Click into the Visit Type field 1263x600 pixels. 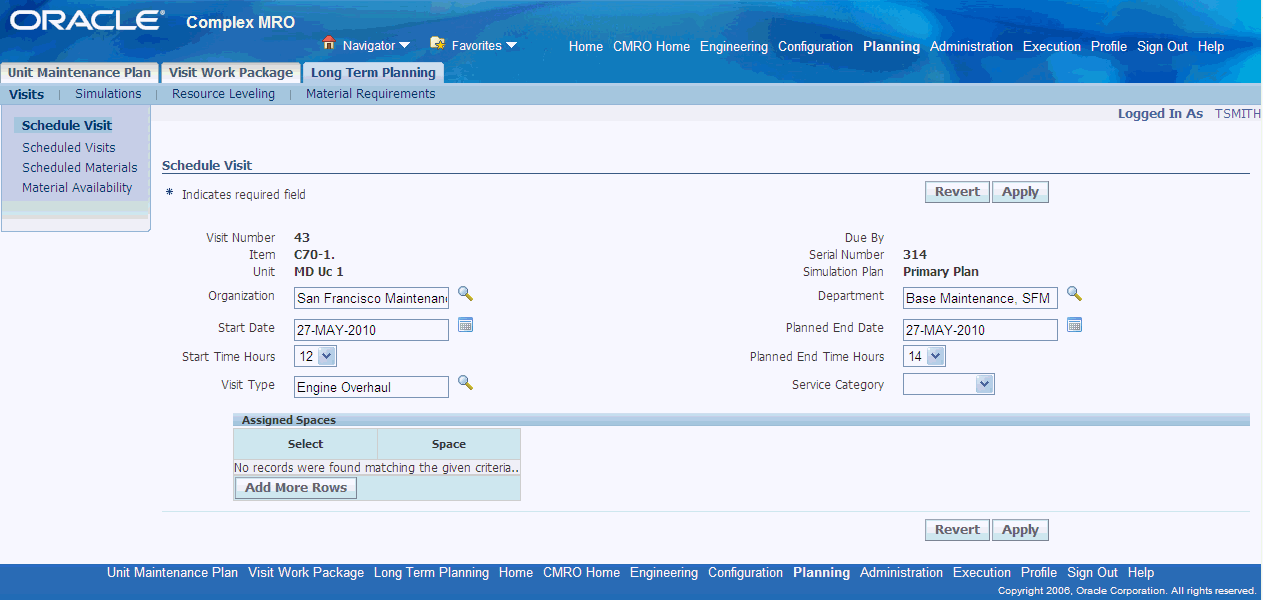point(372,387)
